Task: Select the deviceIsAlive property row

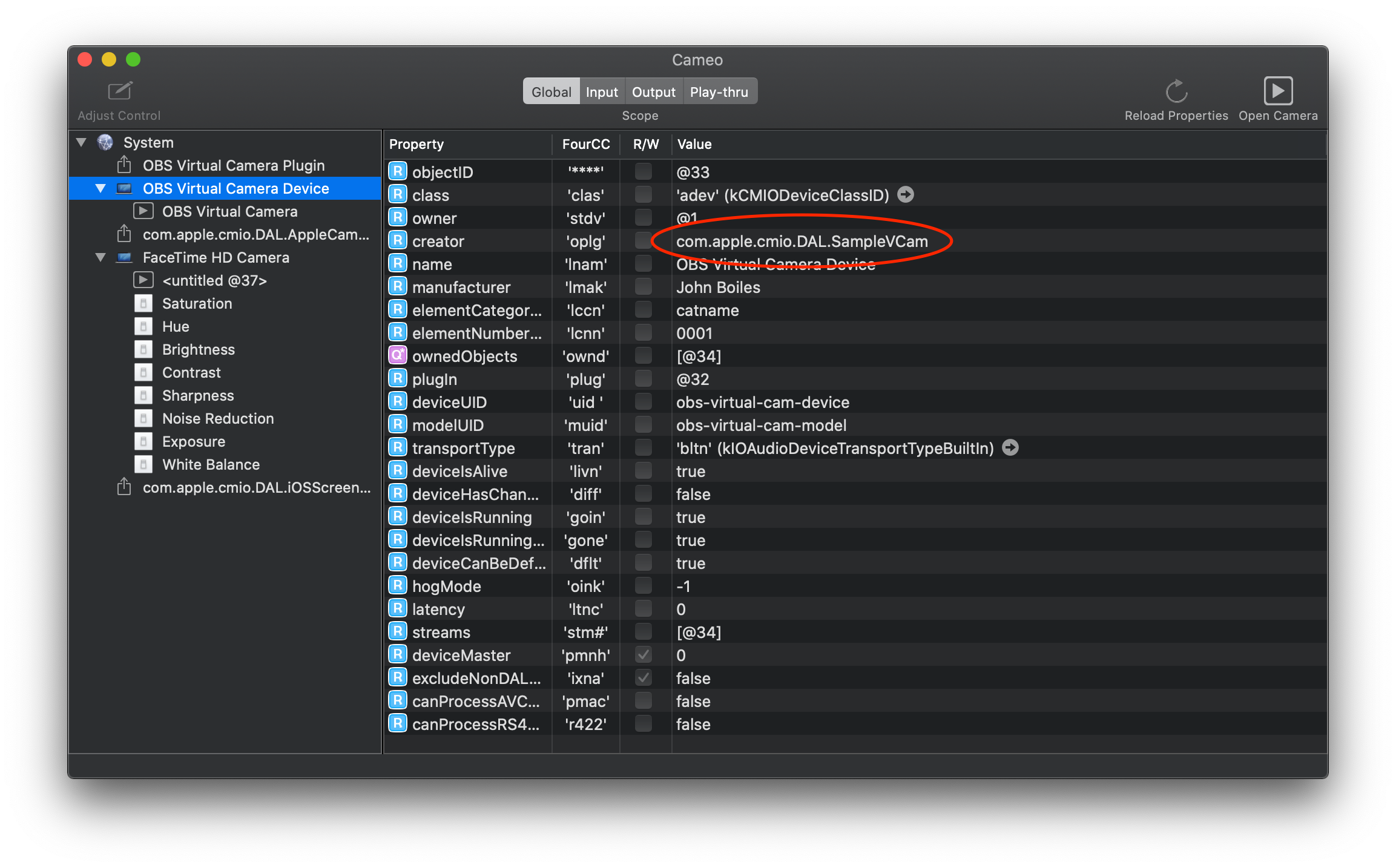Action: (855, 471)
